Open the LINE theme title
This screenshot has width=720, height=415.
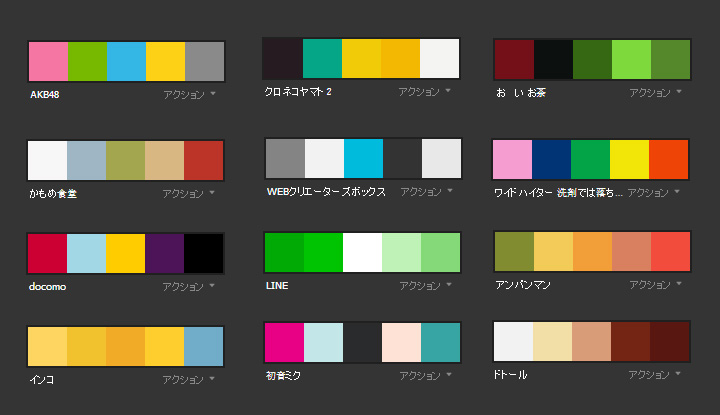(277, 286)
